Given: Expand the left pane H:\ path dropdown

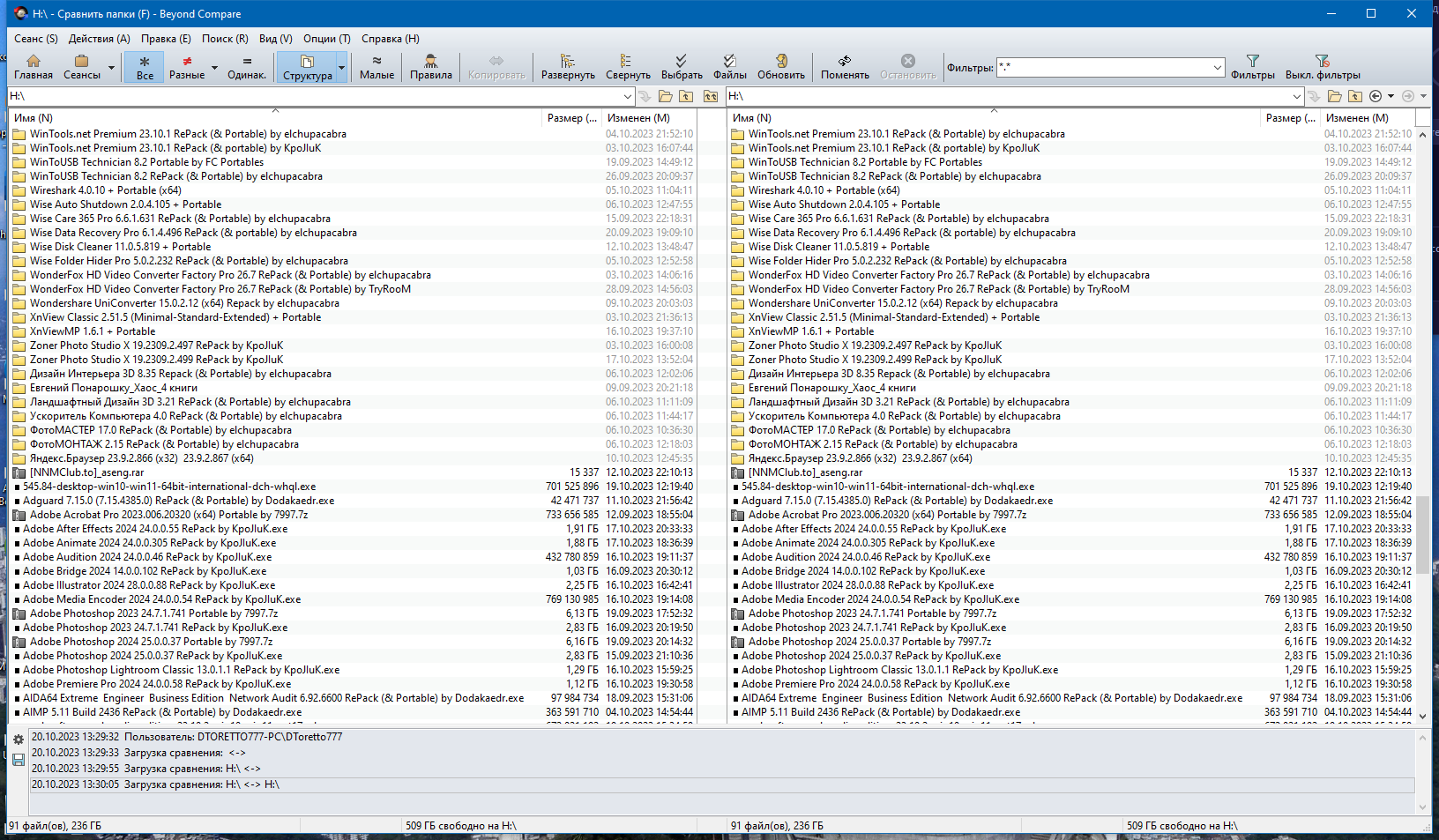Looking at the screenshot, I should pyautogui.click(x=627, y=96).
